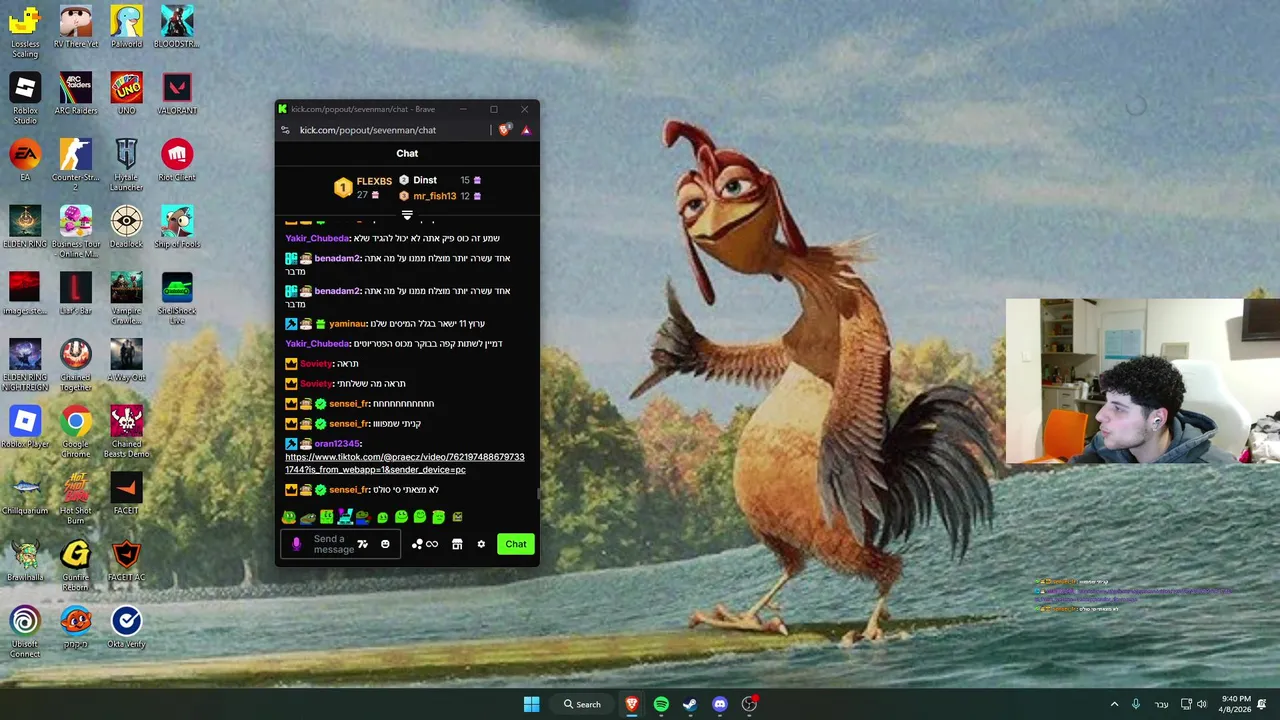Select the Okta Verify desktop icon
Image resolution: width=1280 pixels, height=720 pixels.
pyautogui.click(x=126, y=627)
